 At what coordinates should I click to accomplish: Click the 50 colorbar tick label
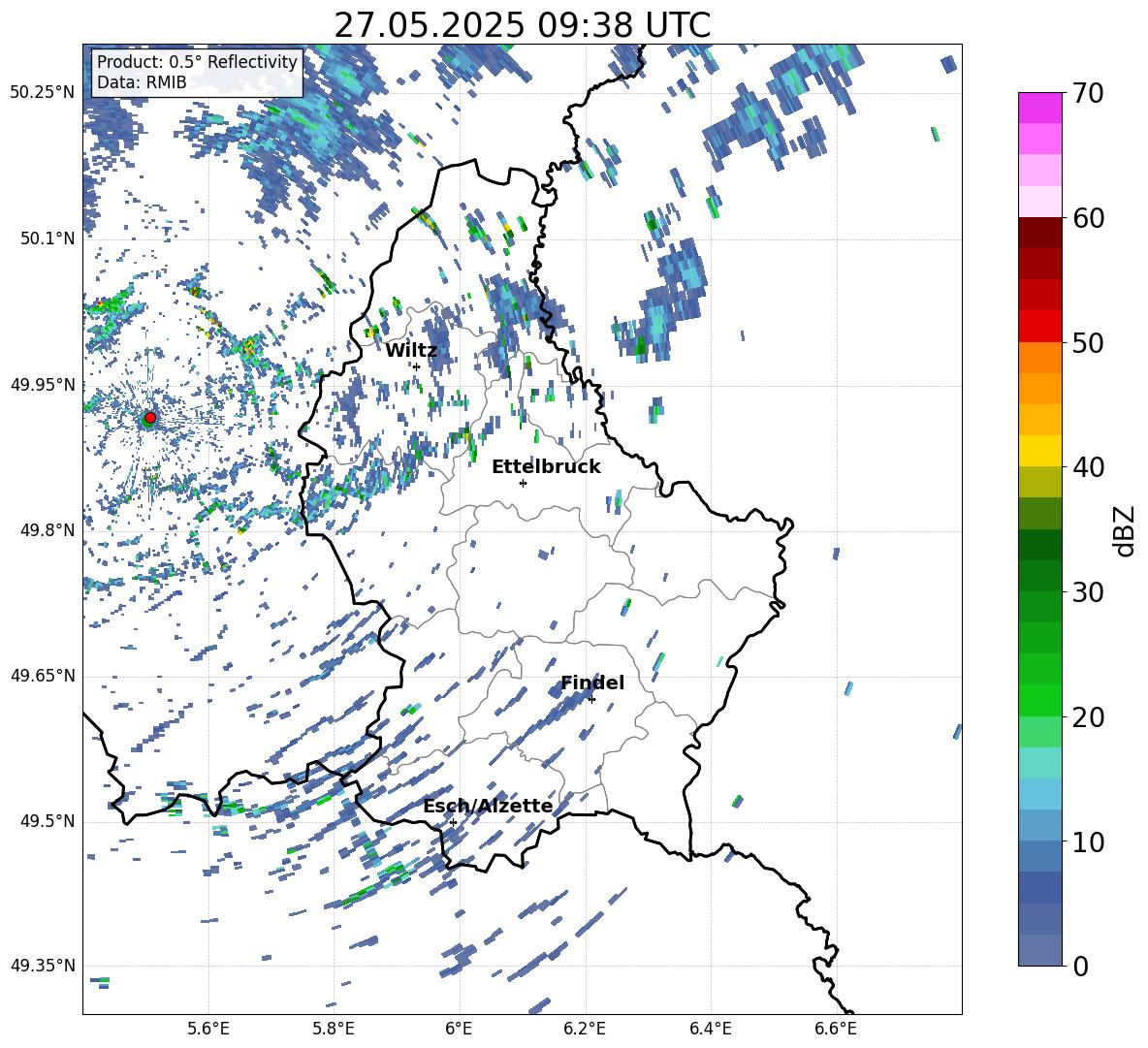coord(1087,342)
